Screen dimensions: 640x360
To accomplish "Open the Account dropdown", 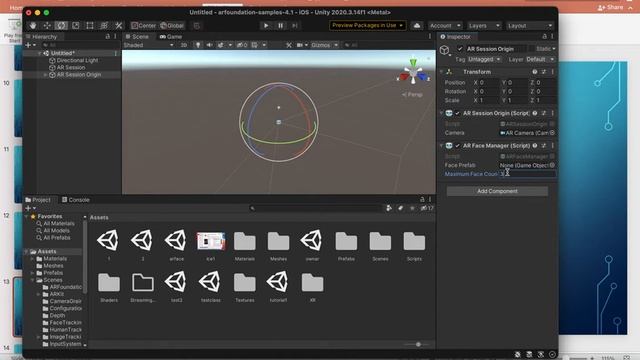I will click(x=445, y=26).
